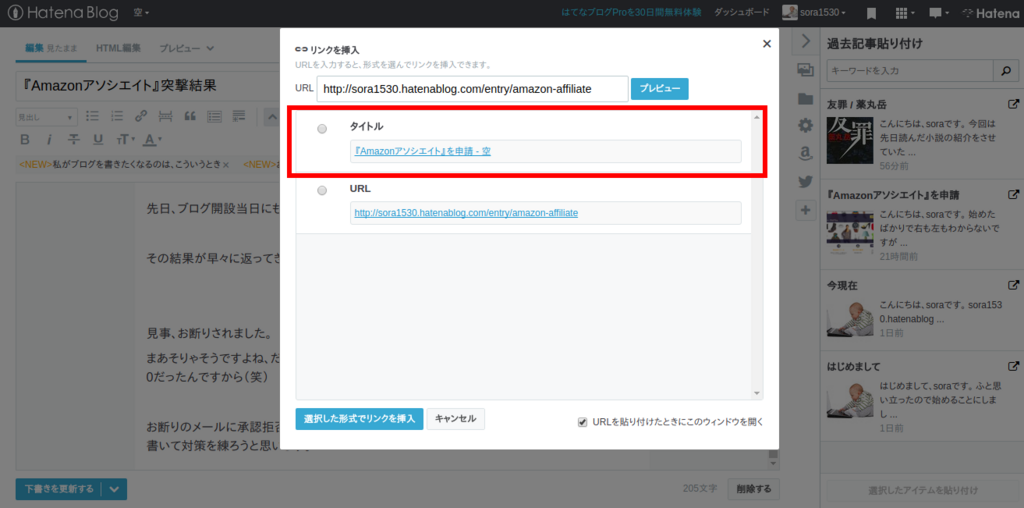Select the 今現在 article thumbnail
This screenshot has width=1024, height=508.
tap(850, 321)
